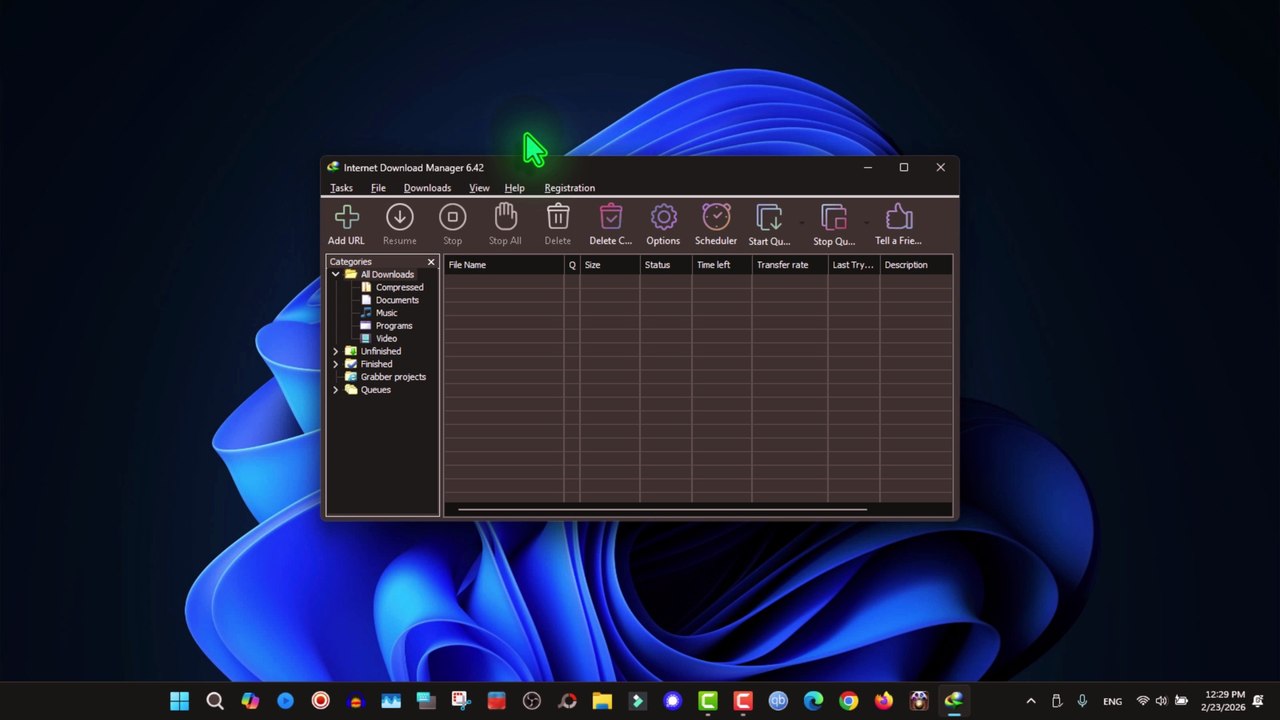The height and width of the screenshot is (720, 1280).
Task: Collapse the All Downloads tree node
Action: 335,274
